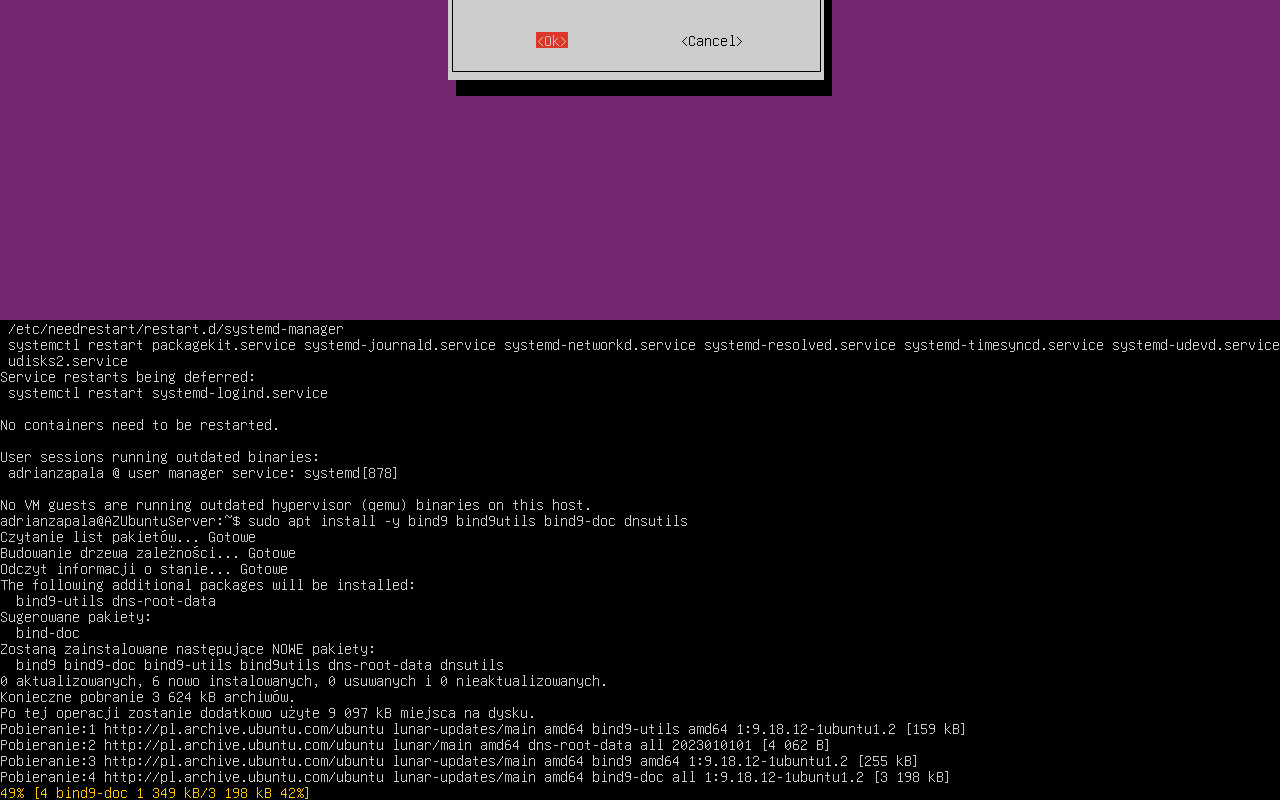Click 'Budowanie drzewa zależności... Gotowe' line

(x=148, y=553)
